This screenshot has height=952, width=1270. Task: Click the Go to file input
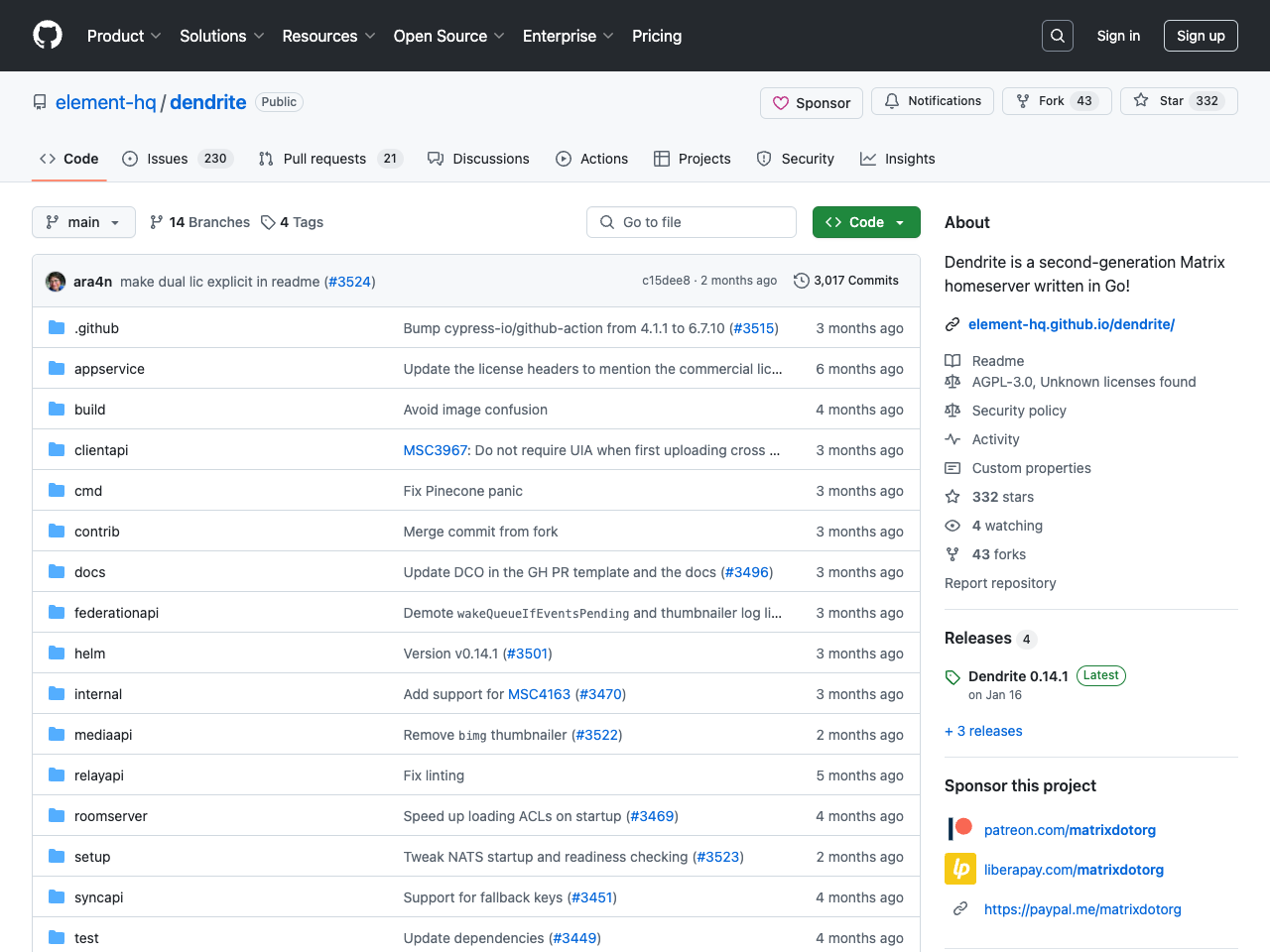click(x=692, y=222)
